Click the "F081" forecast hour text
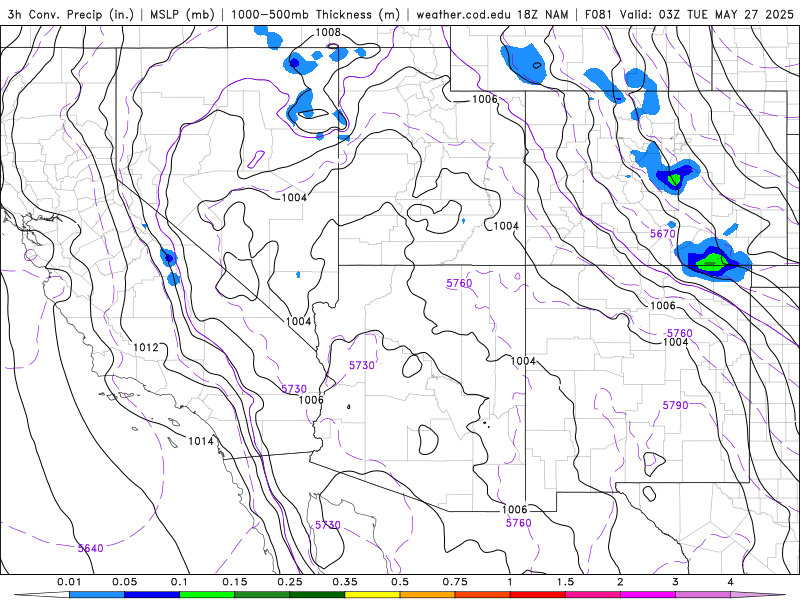The height and width of the screenshot is (600, 800). tap(598, 14)
